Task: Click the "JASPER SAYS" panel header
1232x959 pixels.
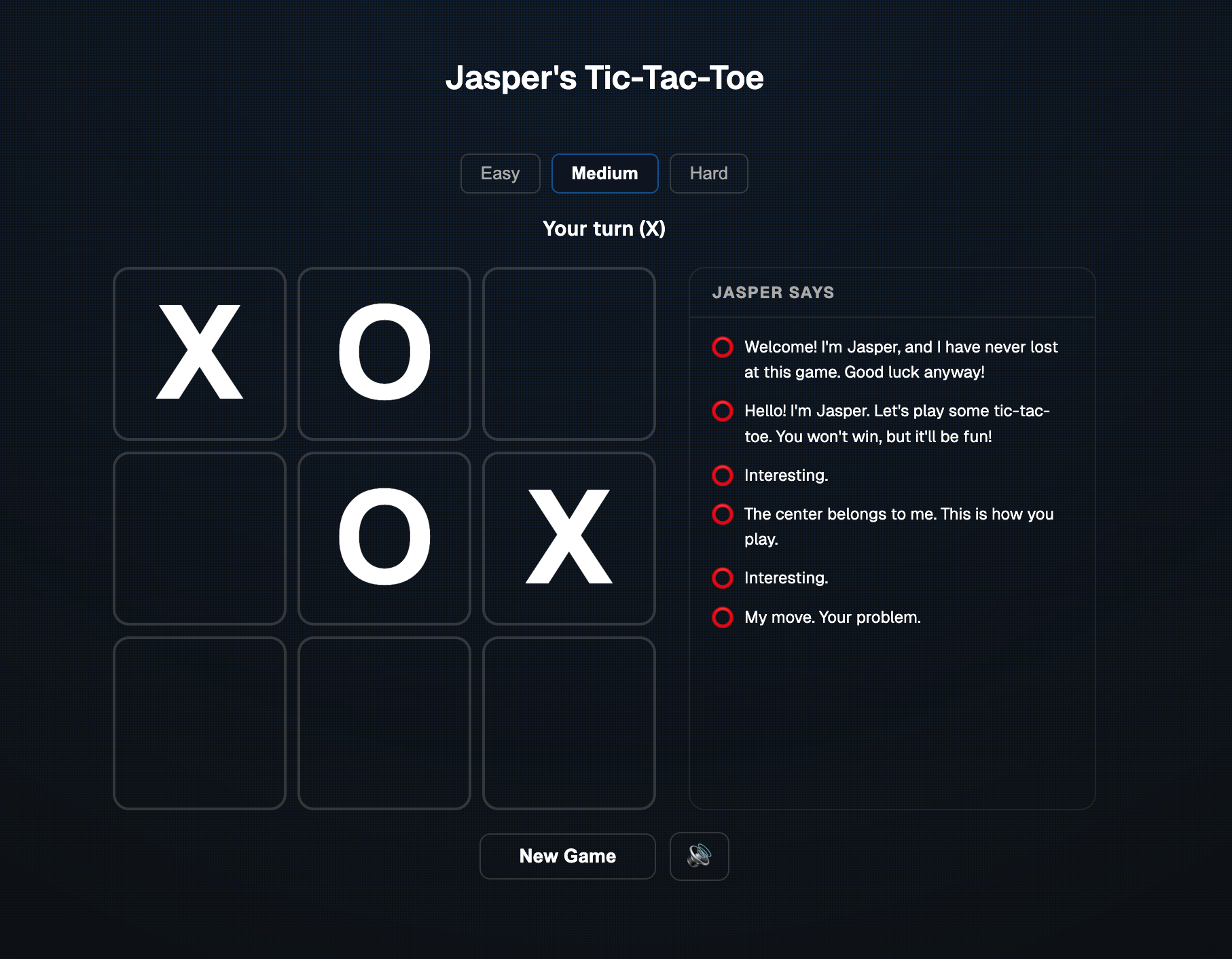Action: (774, 293)
